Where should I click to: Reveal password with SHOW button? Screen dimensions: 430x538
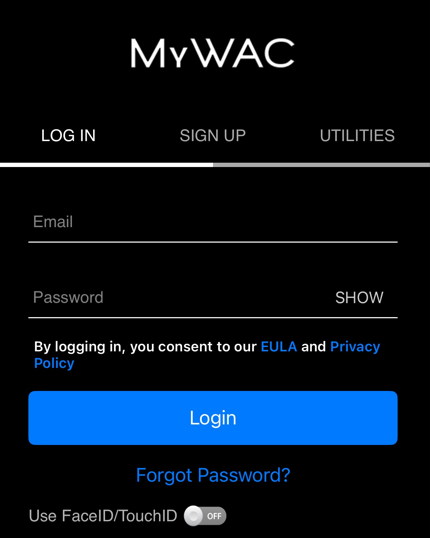pos(359,297)
